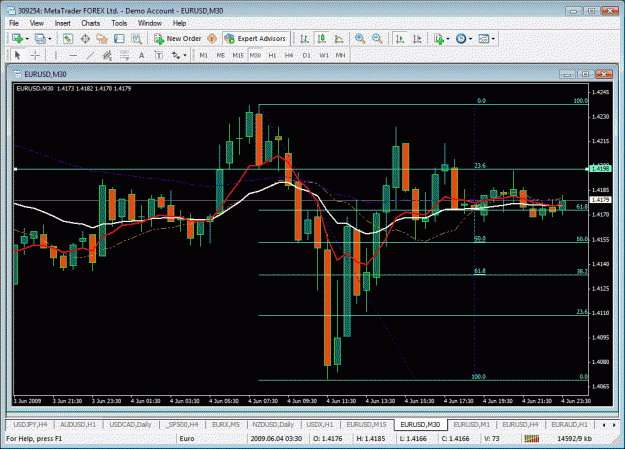Switch timeframe to M15
The height and width of the screenshot is (449, 625).
[x=238, y=55]
